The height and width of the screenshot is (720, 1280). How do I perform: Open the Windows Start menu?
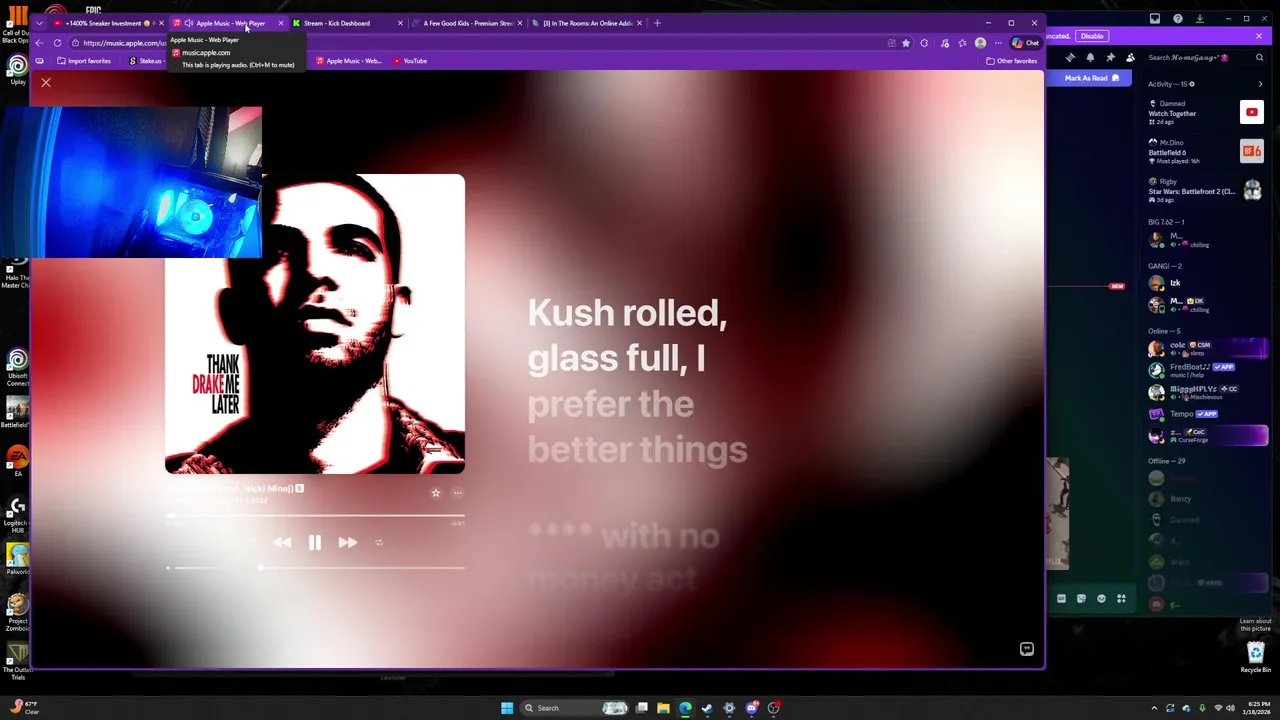coord(507,708)
